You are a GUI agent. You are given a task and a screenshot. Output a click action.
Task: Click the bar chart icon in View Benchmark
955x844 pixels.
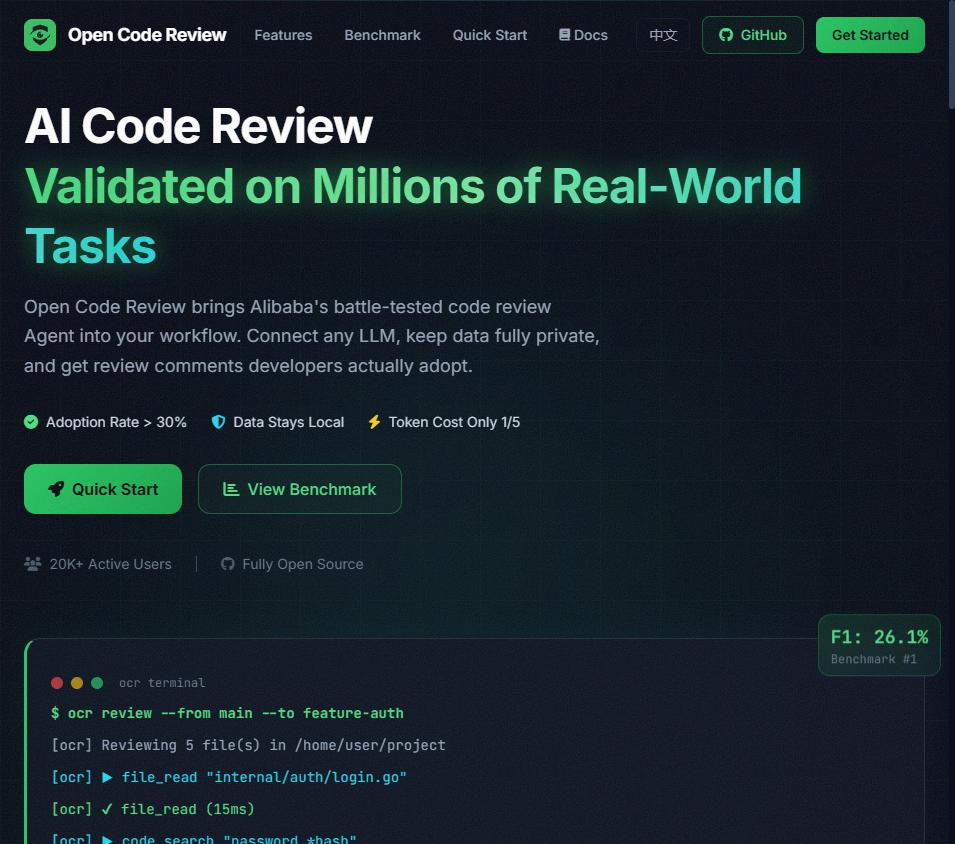click(x=231, y=489)
